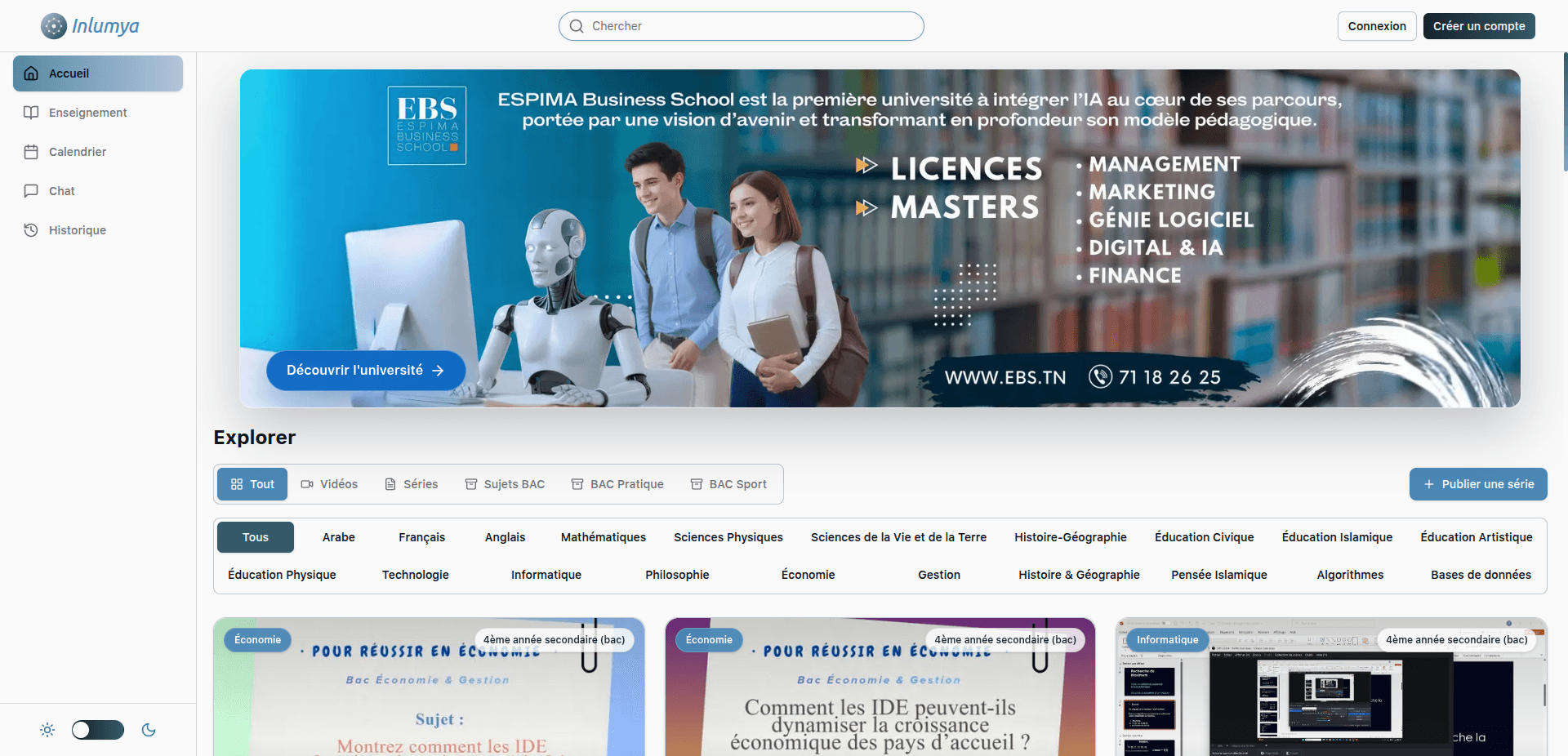Select the Économie subject filter button
This screenshot has height=756, width=1568.
pos(808,575)
